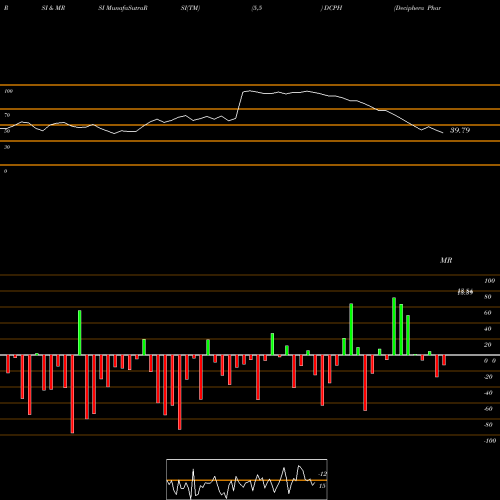
Task: Click the MR axis label 20
Action: 488,345
